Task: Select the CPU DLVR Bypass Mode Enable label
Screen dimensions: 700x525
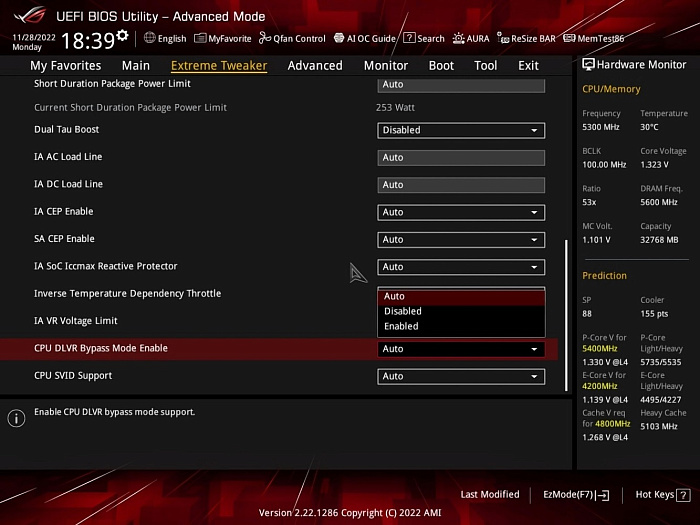Action: [x=101, y=348]
